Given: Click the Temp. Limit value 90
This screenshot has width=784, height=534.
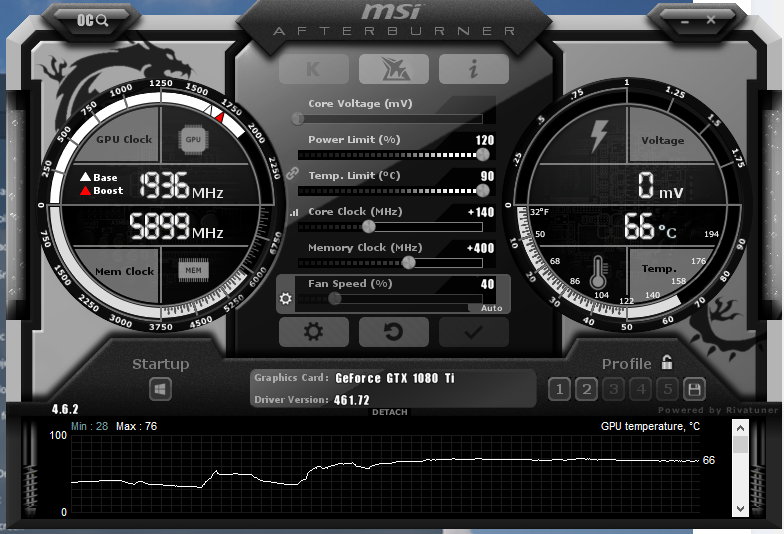Looking at the screenshot, I should point(488,176).
